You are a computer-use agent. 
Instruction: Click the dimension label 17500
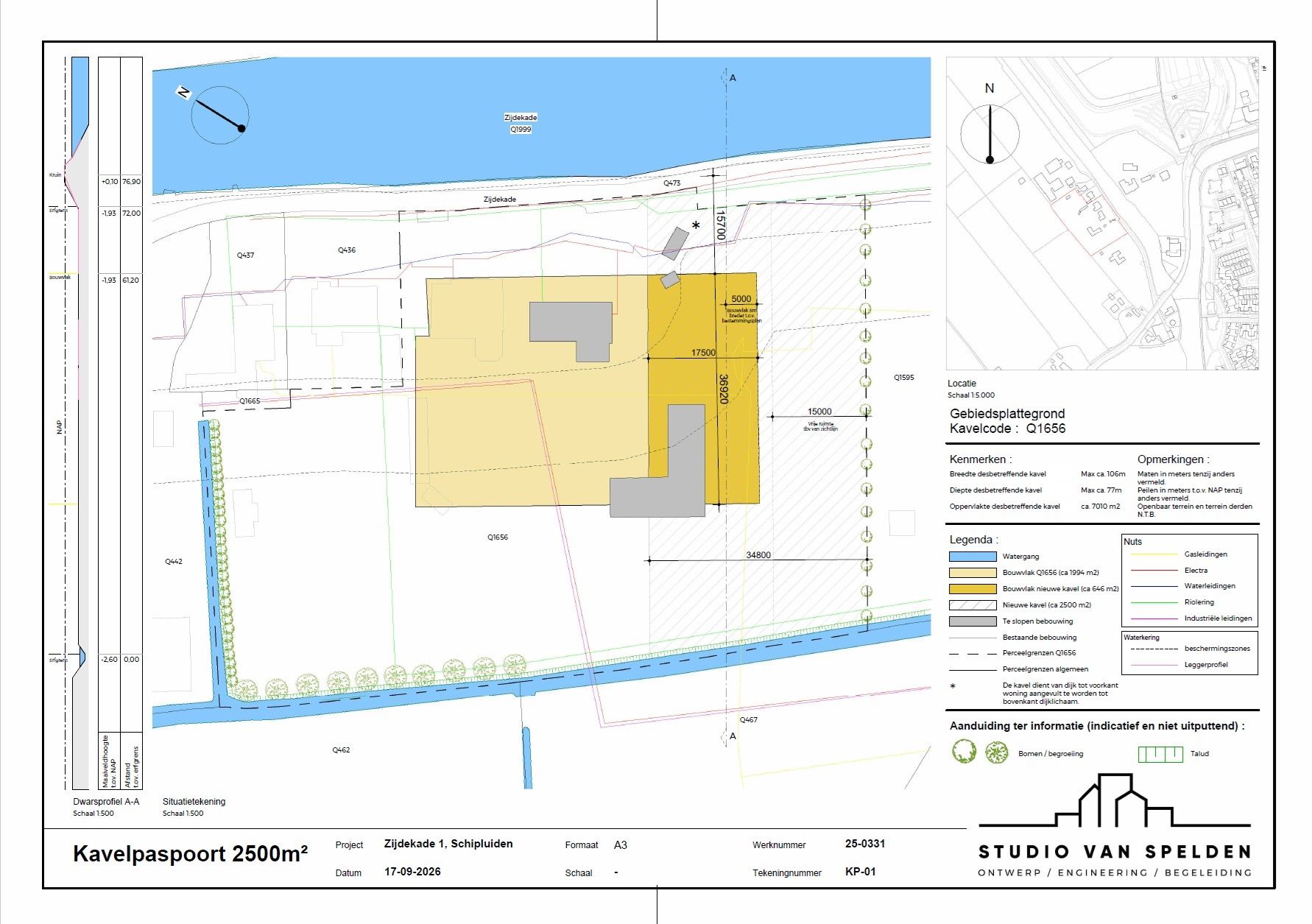click(703, 353)
